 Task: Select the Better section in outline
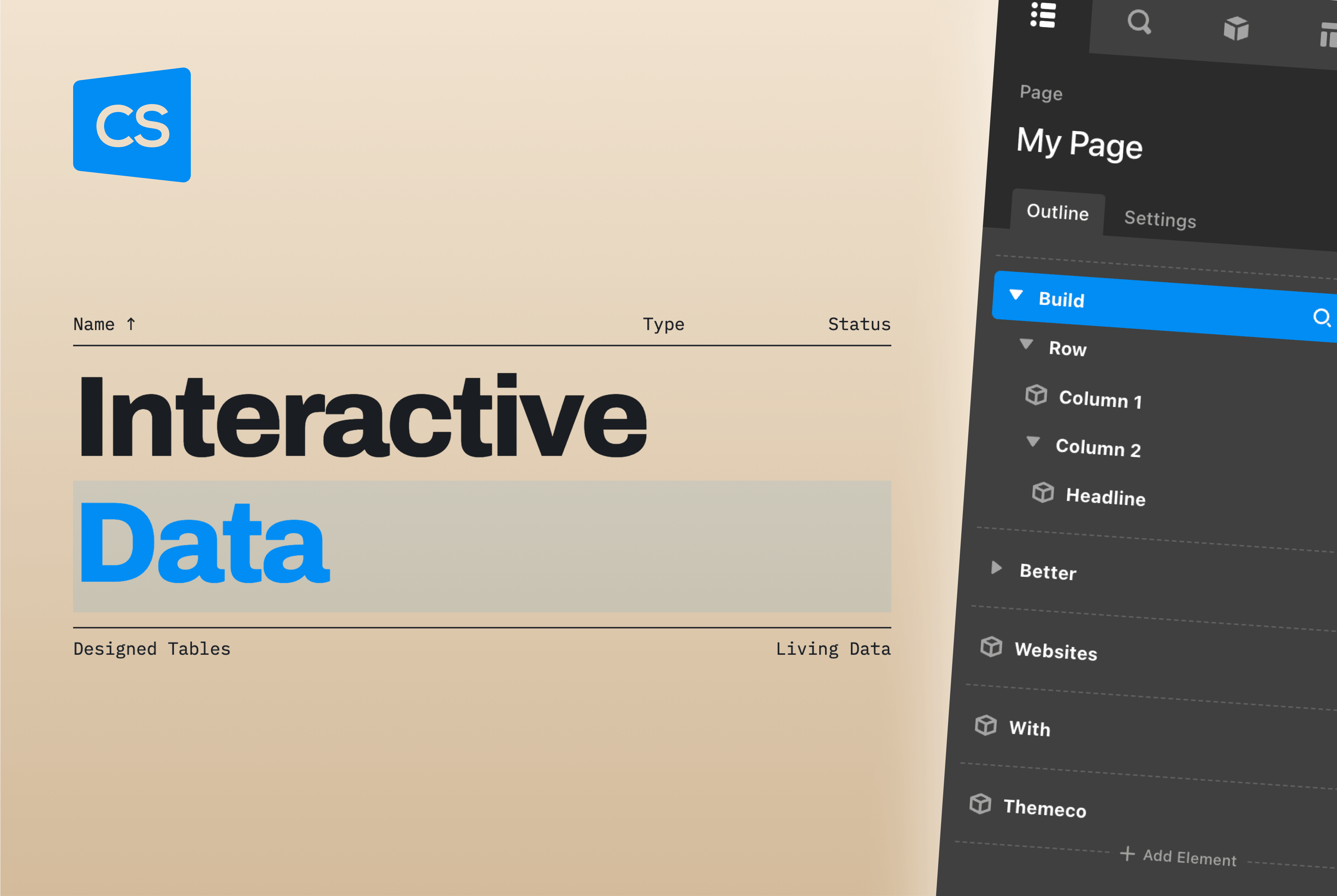coord(1048,572)
